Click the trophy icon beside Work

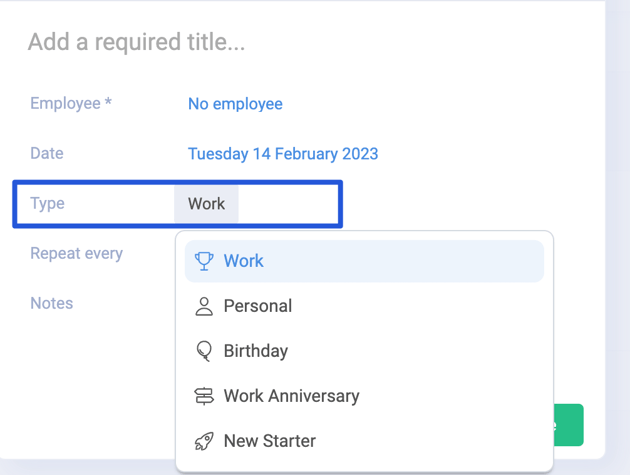[x=204, y=261]
